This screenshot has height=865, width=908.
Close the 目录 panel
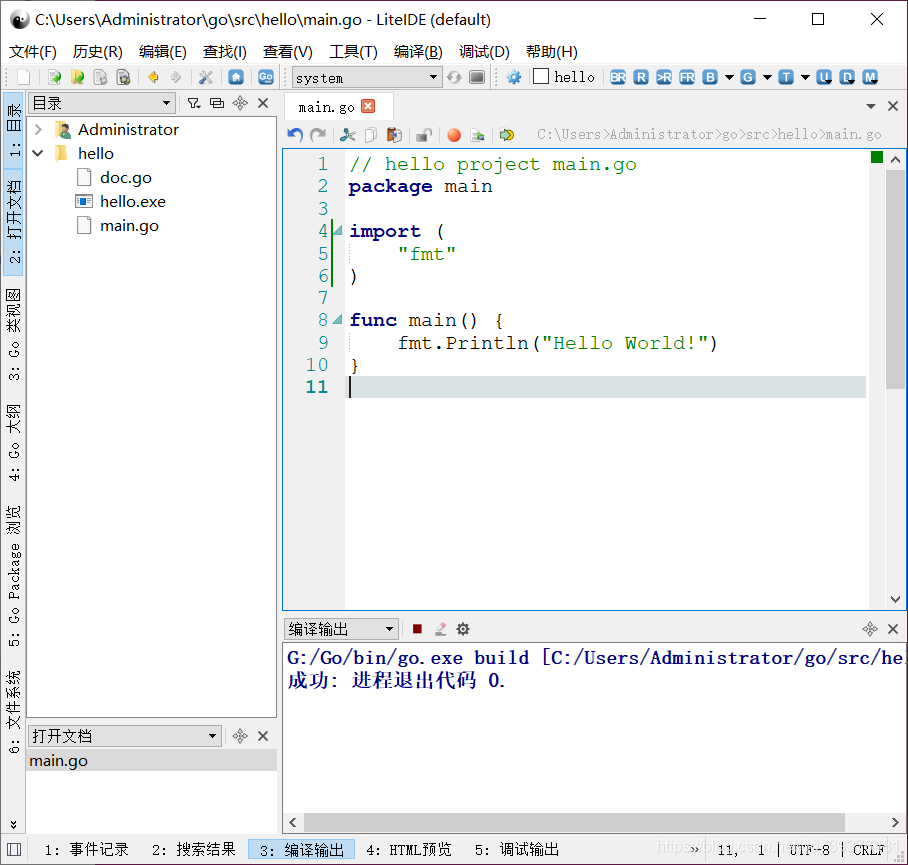click(x=263, y=103)
